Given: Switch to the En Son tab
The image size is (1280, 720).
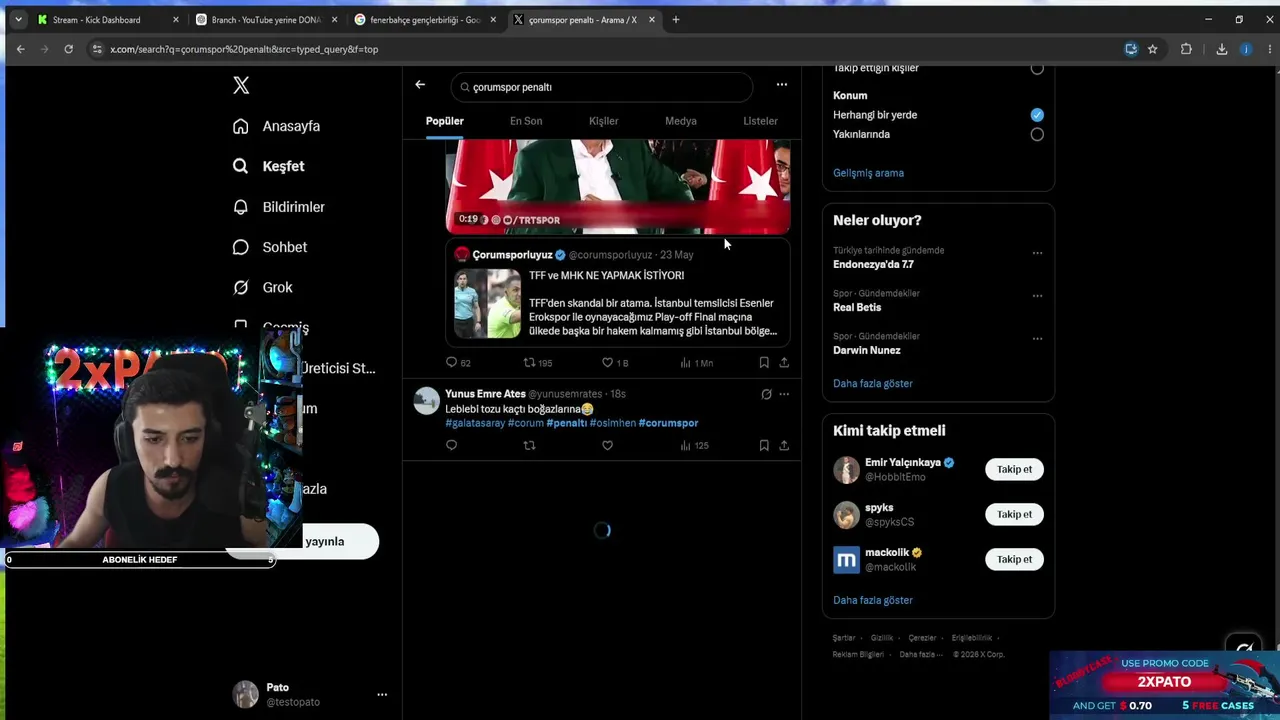Looking at the screenshot, I should click(x=526, y=121).
